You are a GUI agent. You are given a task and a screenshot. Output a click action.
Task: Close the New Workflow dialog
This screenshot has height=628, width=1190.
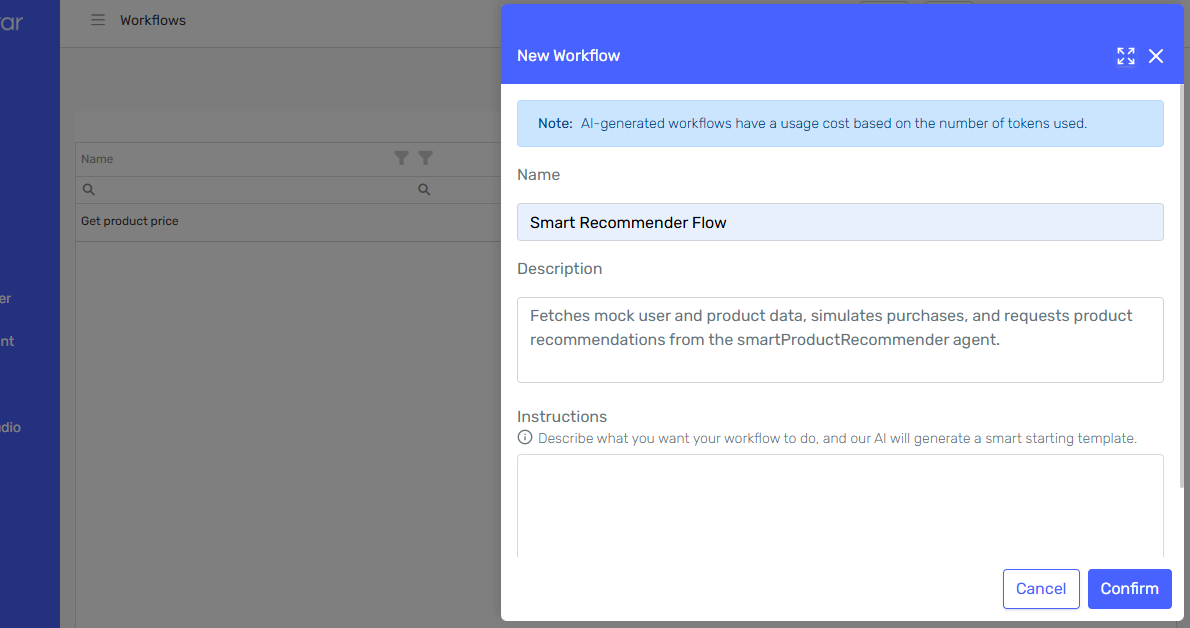(1156, 56)
